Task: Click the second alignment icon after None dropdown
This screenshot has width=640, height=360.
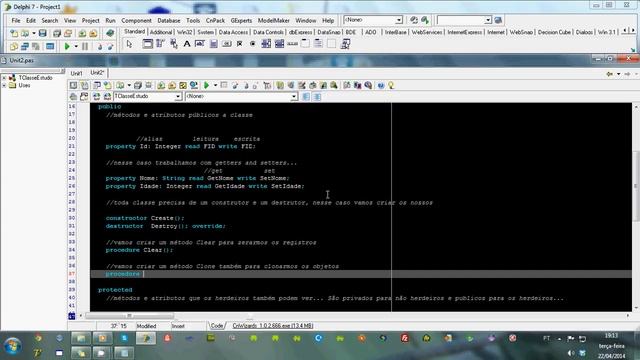Action: point(317,96)
